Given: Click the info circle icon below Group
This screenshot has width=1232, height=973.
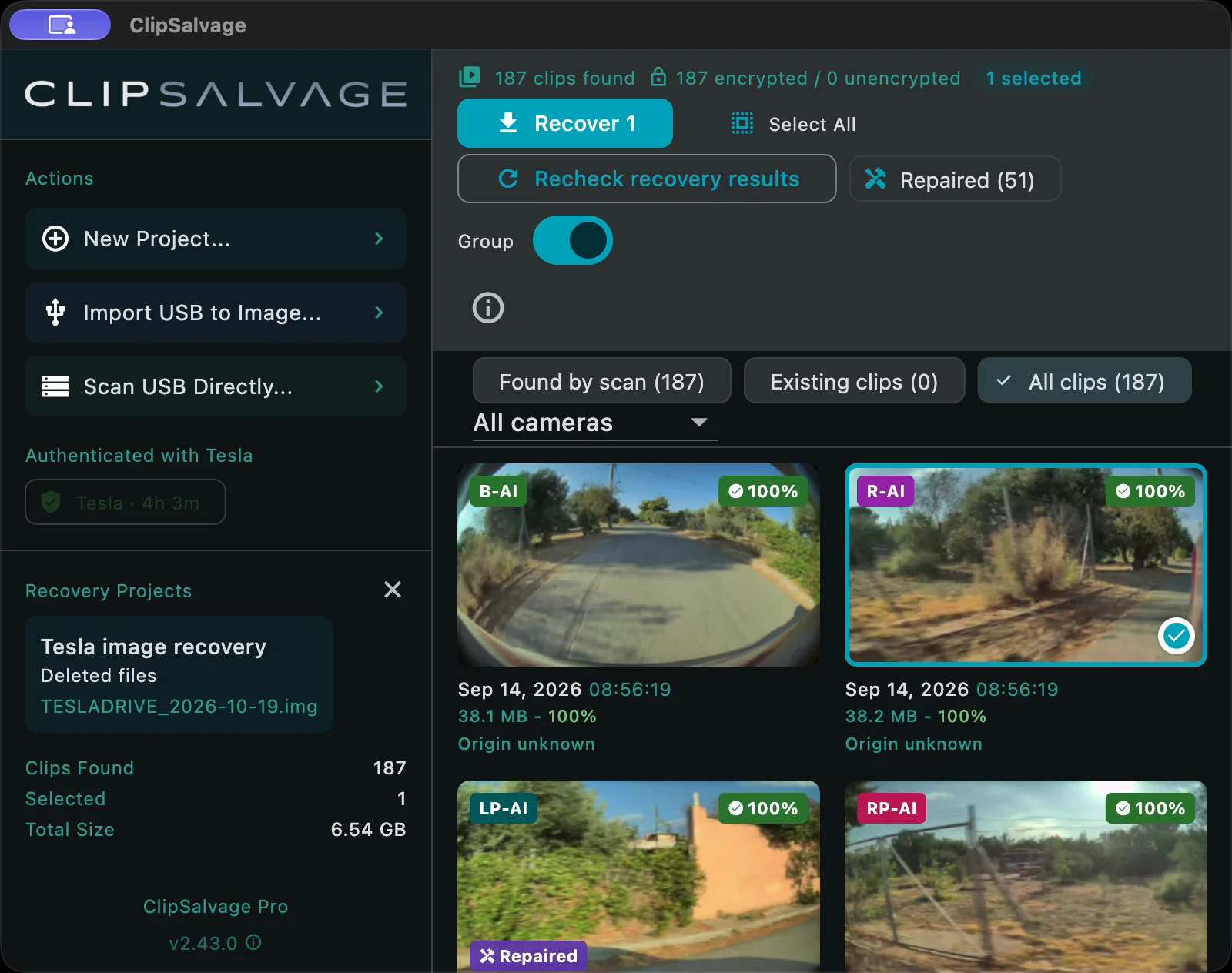Looking at the screenshot, I should (x=488, y=308).
